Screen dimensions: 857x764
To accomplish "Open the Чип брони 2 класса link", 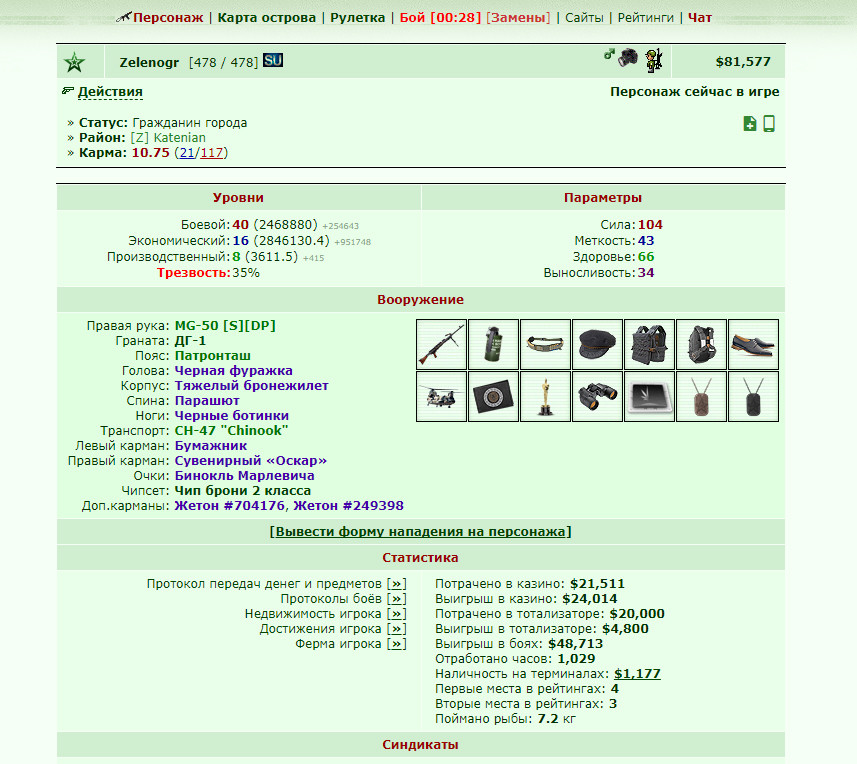I will (243, 491).
